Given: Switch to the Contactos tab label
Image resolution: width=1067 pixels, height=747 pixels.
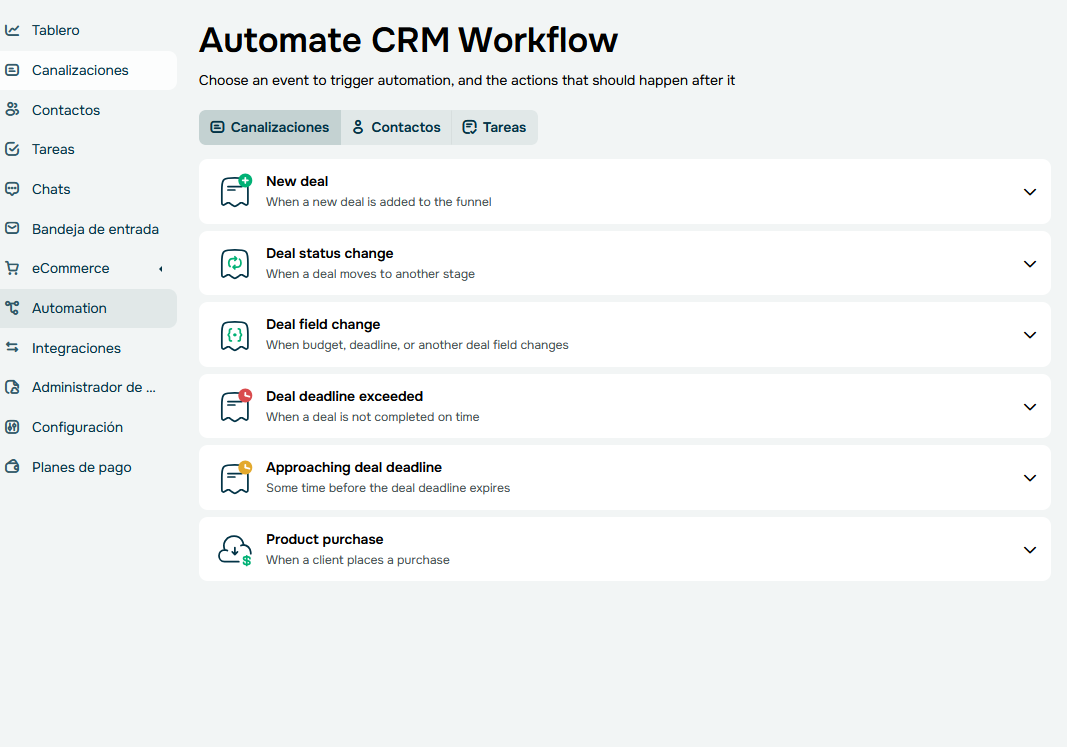Looking at the screenshot, I should tap(406, 127).
